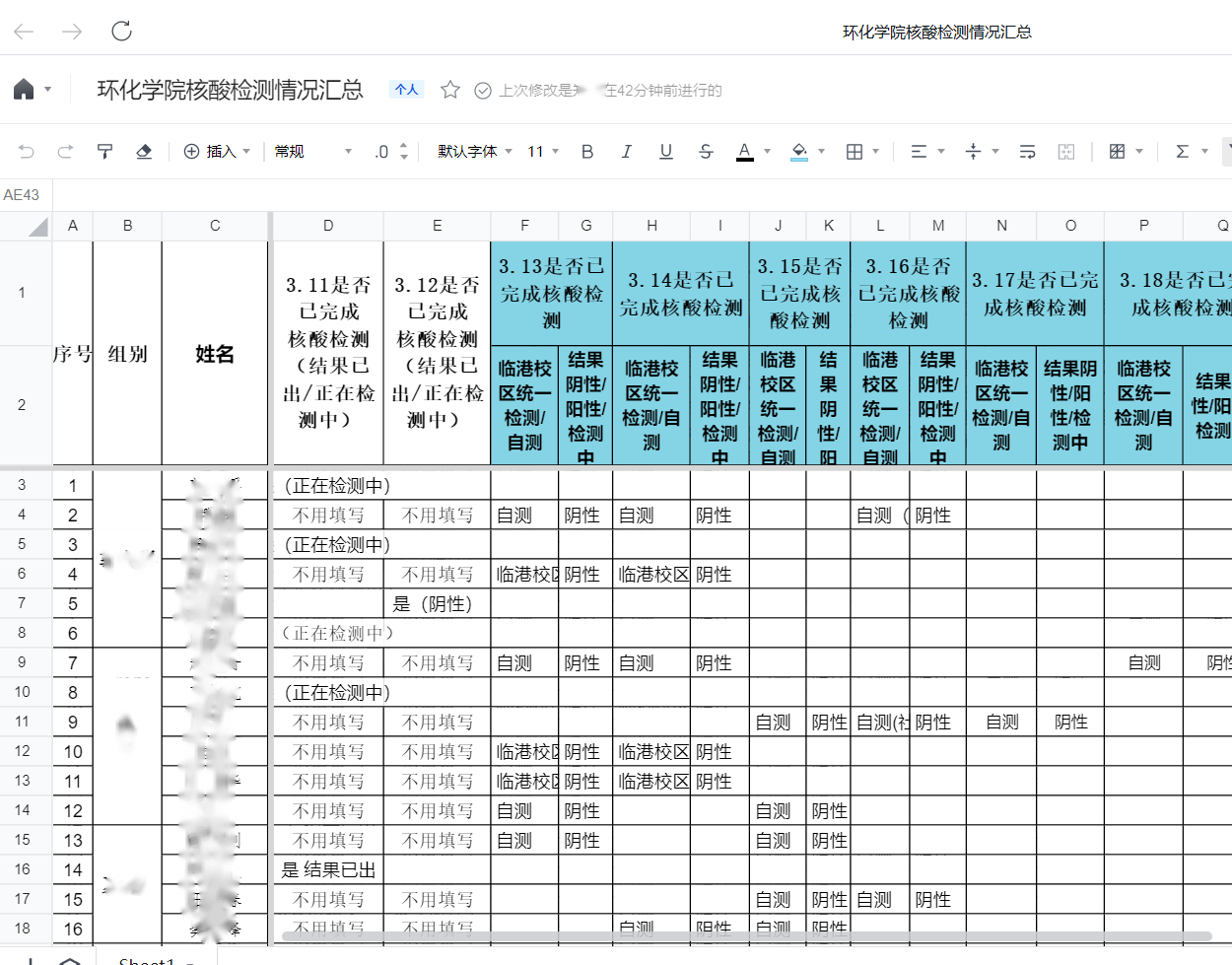
Task: Click the last-modified history text
Action: pyautogui.click(x=609, y=90)
